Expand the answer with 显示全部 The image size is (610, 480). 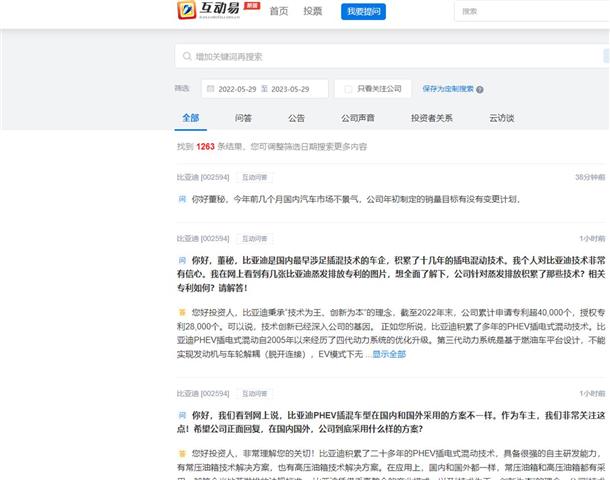point(389,354)
